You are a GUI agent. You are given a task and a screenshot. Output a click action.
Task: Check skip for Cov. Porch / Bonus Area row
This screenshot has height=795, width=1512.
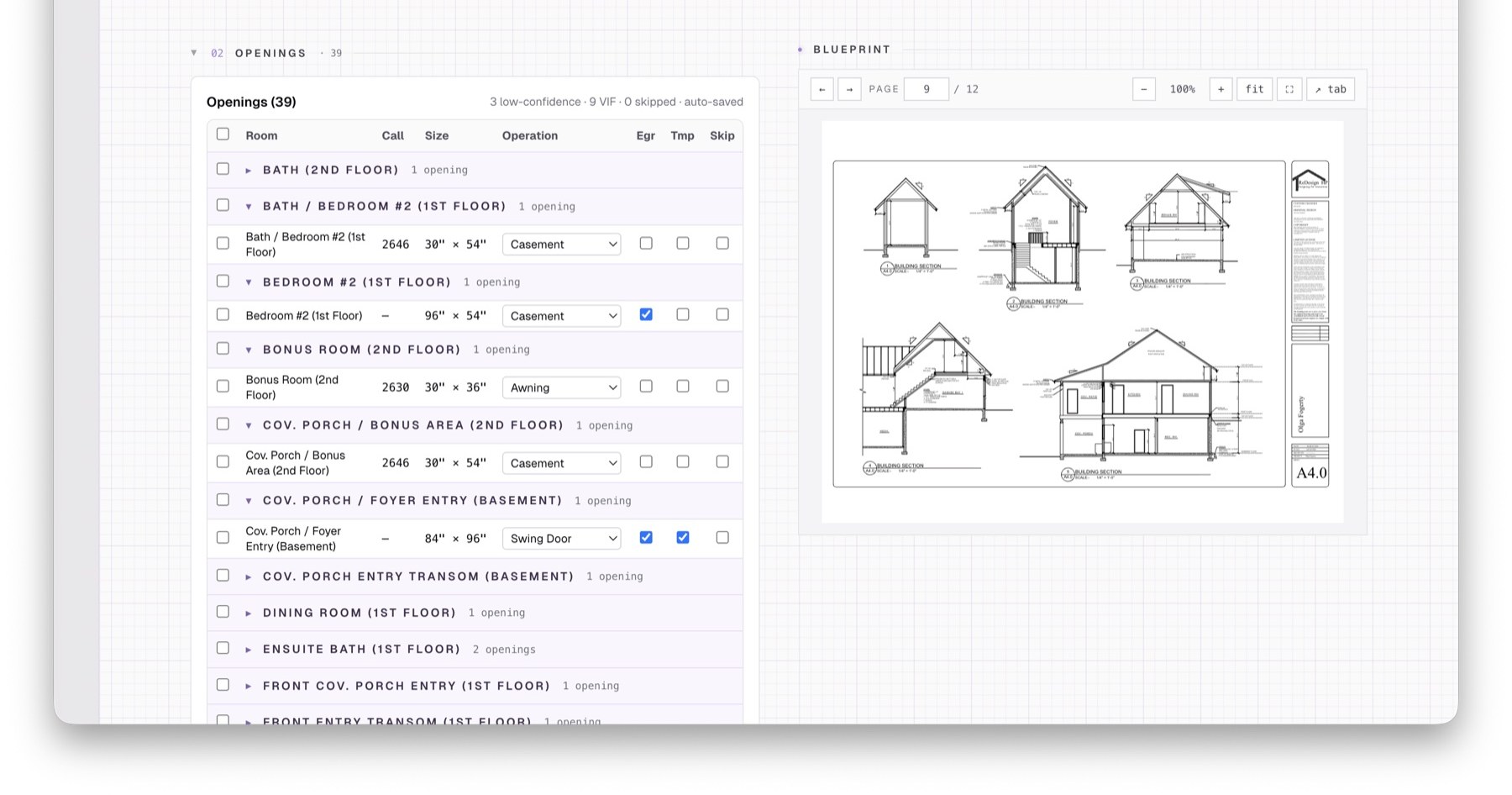pyautogui.click(x=722, y=461)
